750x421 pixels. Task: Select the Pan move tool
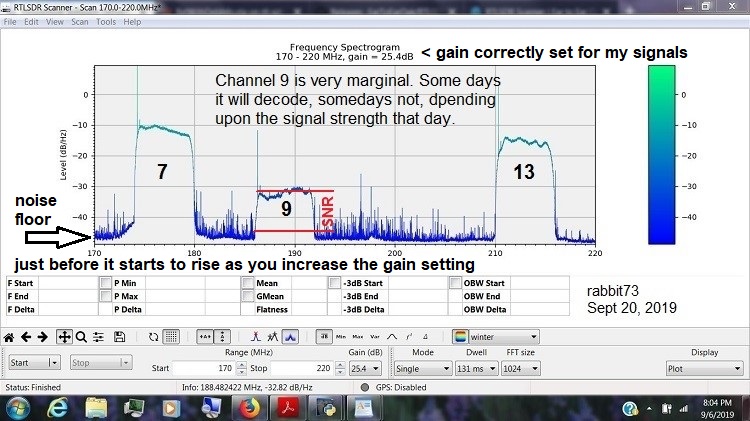(66, 336)
